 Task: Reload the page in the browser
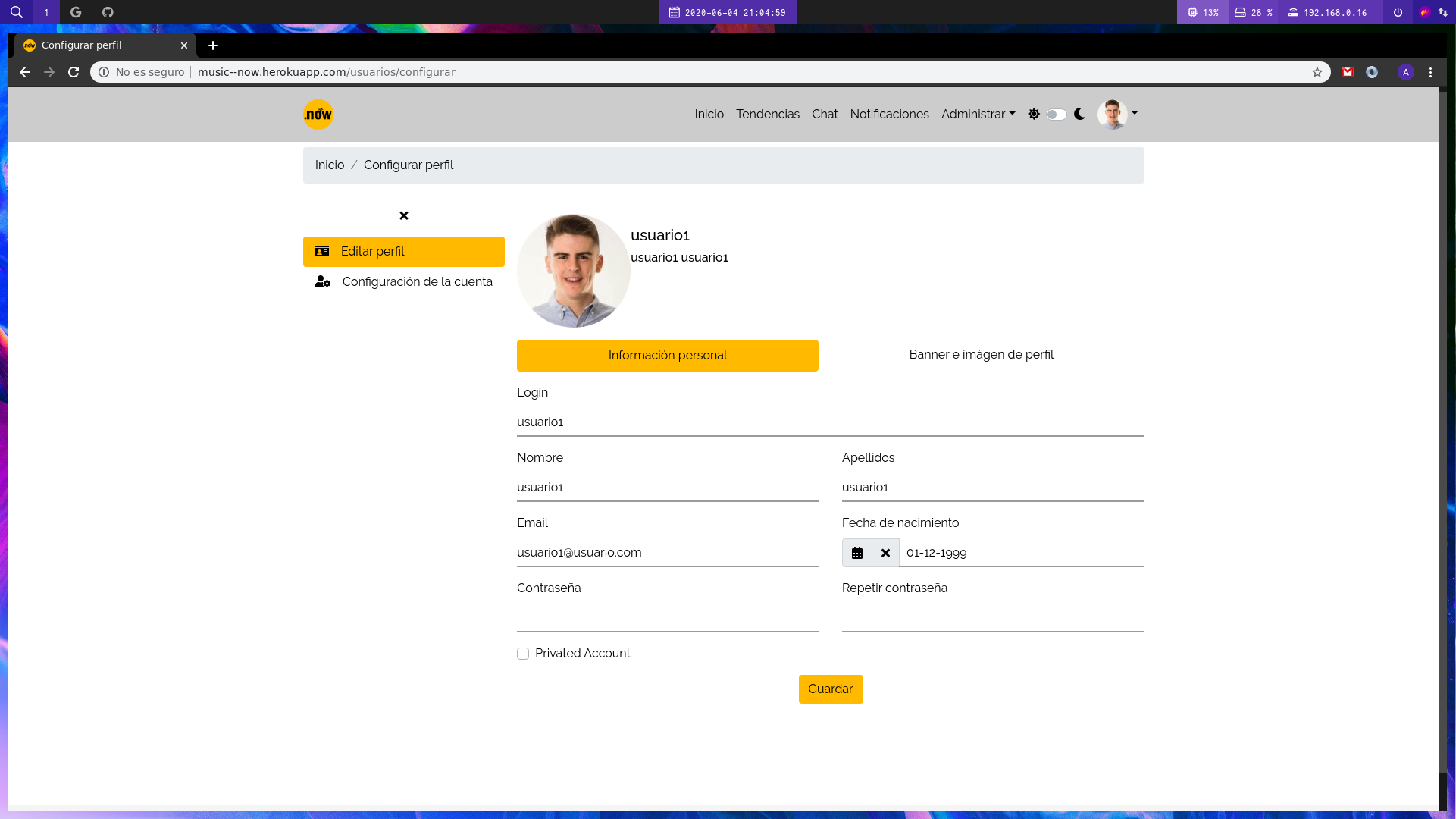(x=74, y=72)
